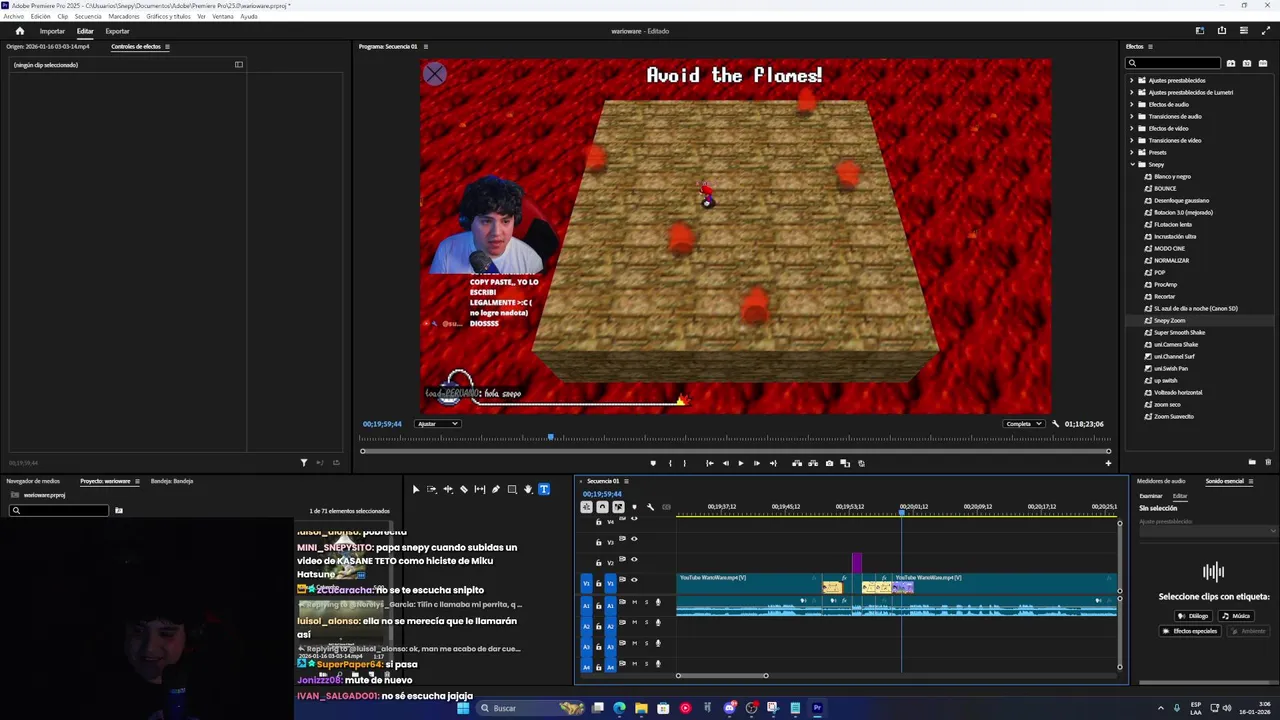Viewport: 1280px width, 720px height.
Task: Switch to the Exportar workspace tab
Action: (117, 31)
